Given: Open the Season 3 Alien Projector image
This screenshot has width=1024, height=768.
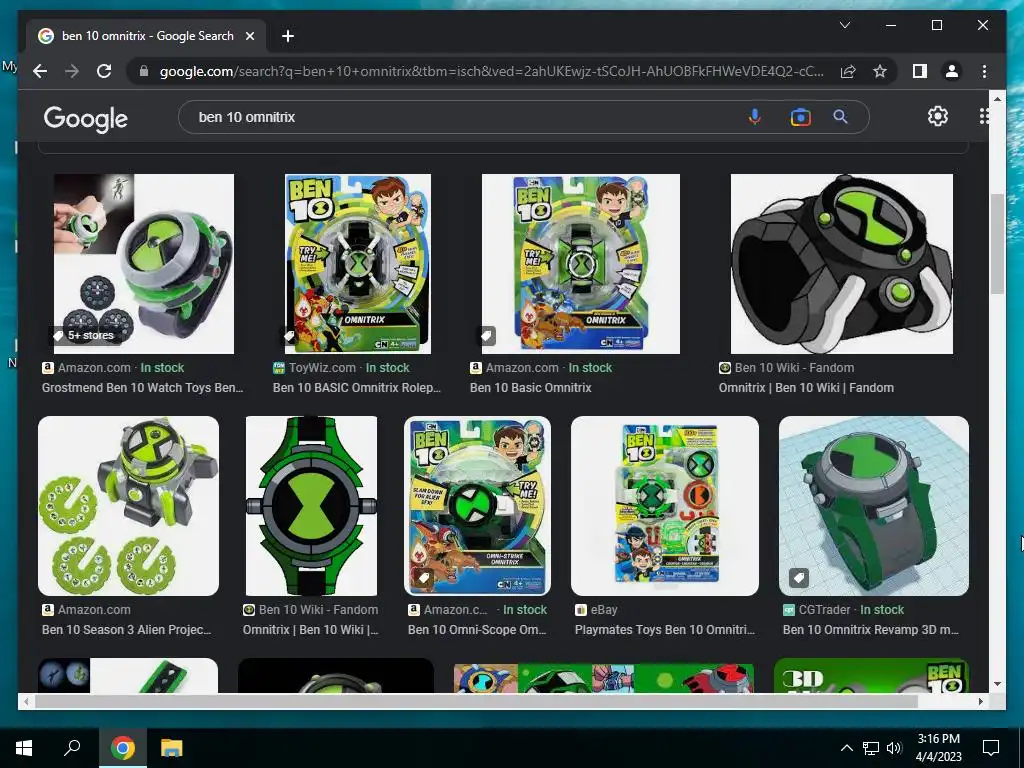Looking at the screenshot, I should click(x=129, y=505).
